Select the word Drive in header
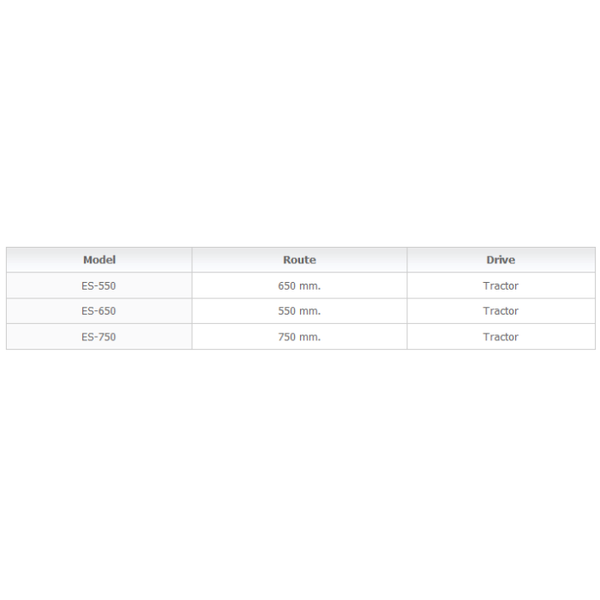 pos(501,260)
